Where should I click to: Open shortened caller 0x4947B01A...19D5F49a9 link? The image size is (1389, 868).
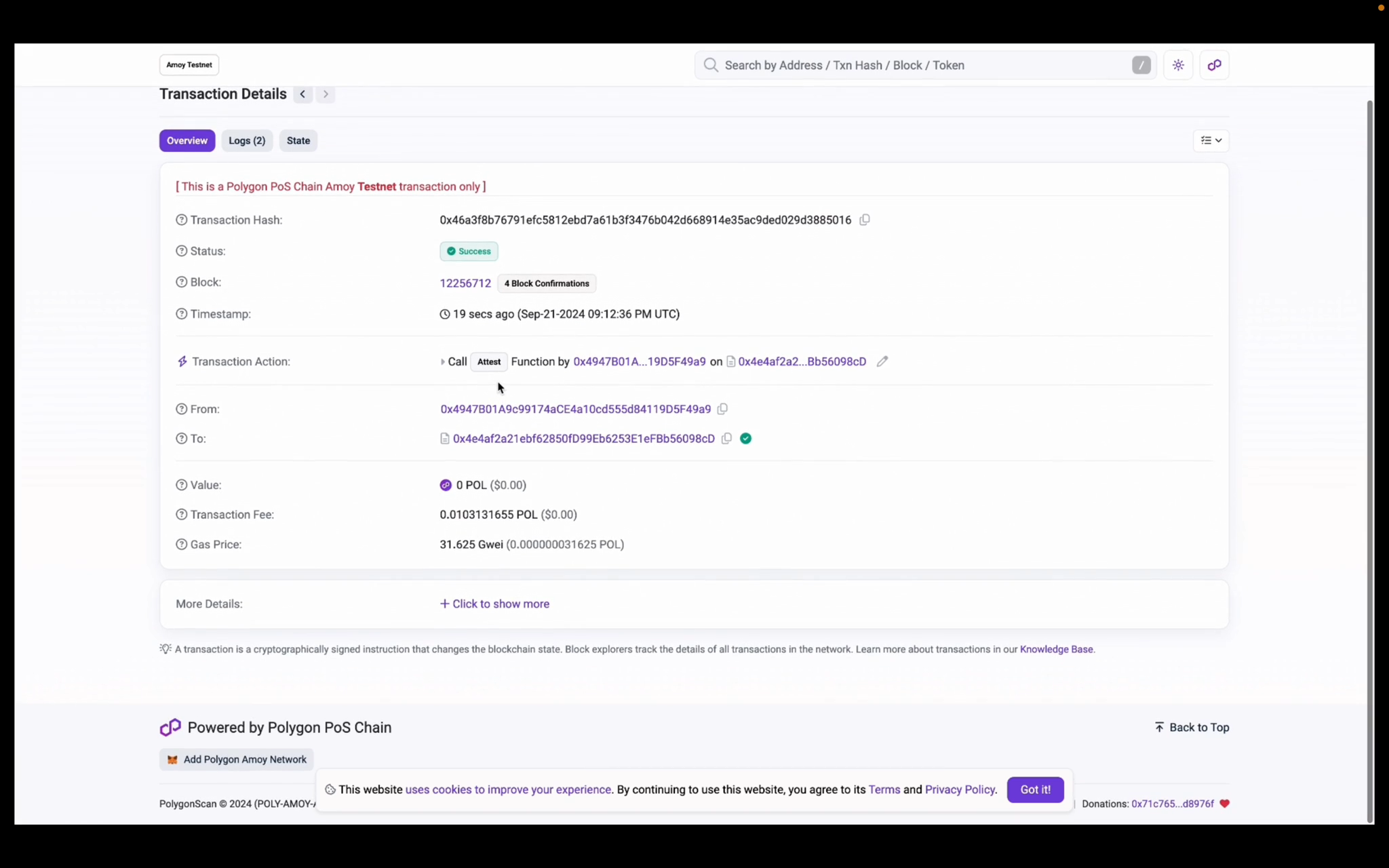(x=640, y=361)
